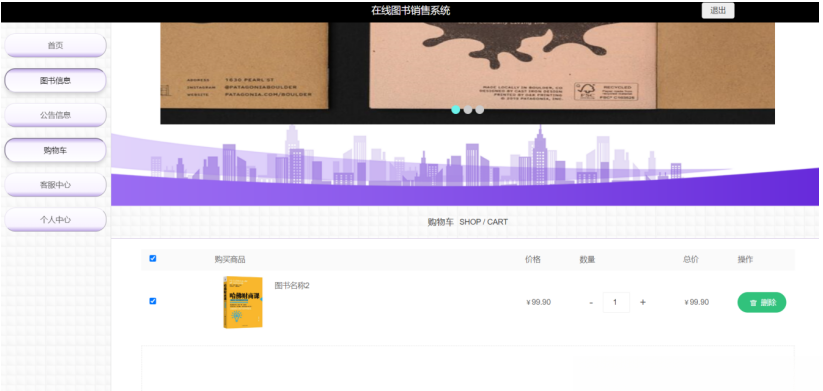Click the 退出 logout button
This screenshot has width=823, height=391.
[x=718, y=10]
